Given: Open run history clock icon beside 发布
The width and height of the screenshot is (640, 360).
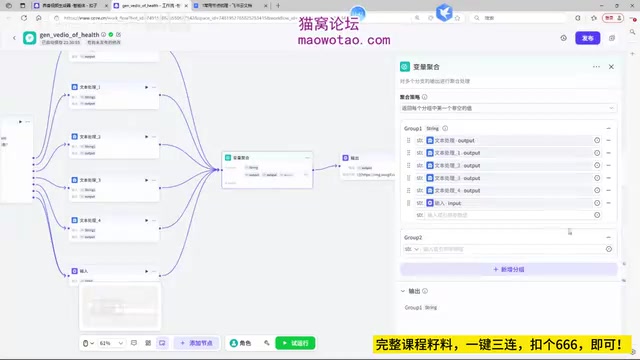Looking at the screenshot, I should [563, 38].
